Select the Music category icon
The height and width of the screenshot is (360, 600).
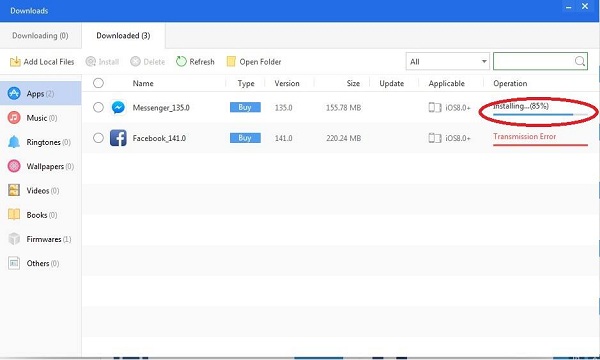(14, 118)
